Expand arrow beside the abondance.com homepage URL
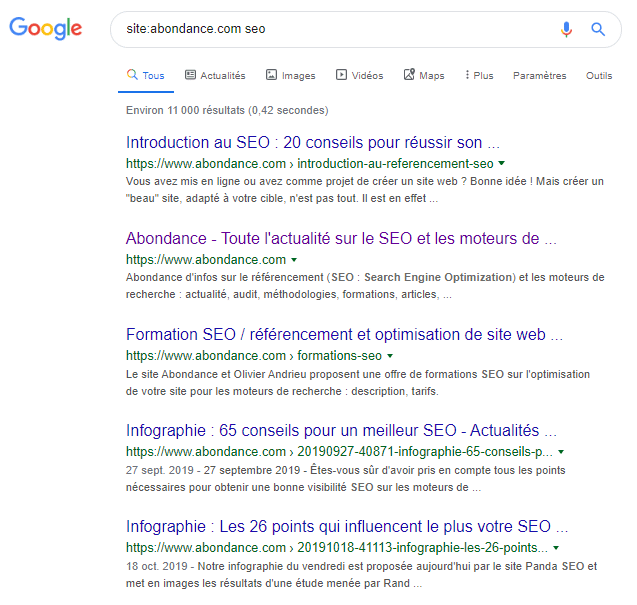 294,260
